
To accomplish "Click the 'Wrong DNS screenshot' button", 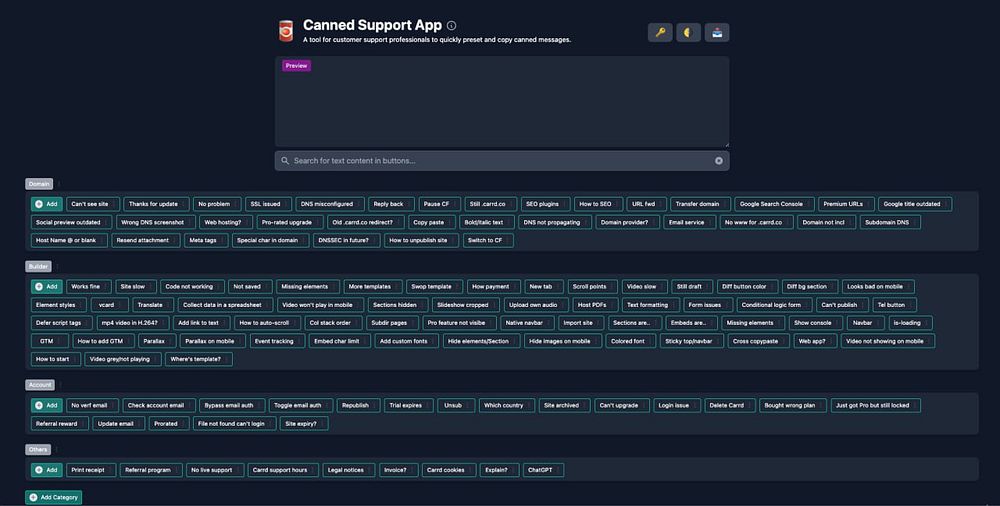I will 156,222.
